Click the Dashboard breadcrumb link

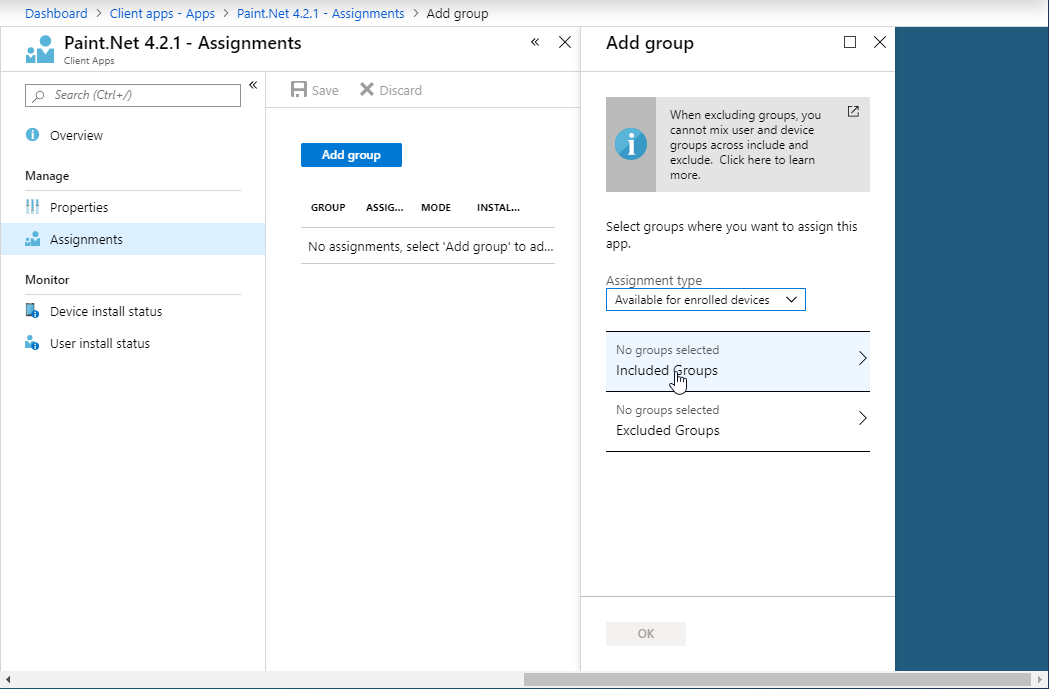pos(56,14)
